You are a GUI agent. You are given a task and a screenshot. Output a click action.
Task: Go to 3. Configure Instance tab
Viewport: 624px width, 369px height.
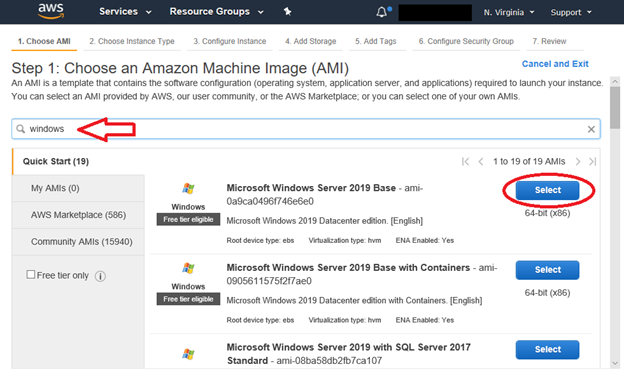(x=230, y=41)
